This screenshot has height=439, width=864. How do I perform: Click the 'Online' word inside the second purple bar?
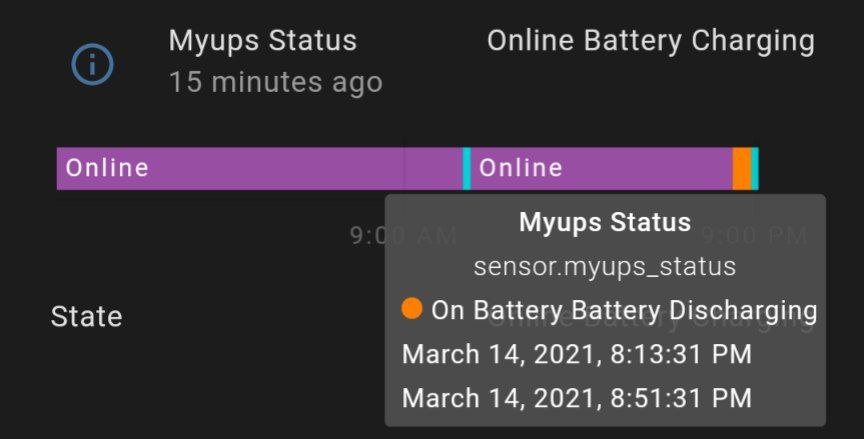(521, 168)
